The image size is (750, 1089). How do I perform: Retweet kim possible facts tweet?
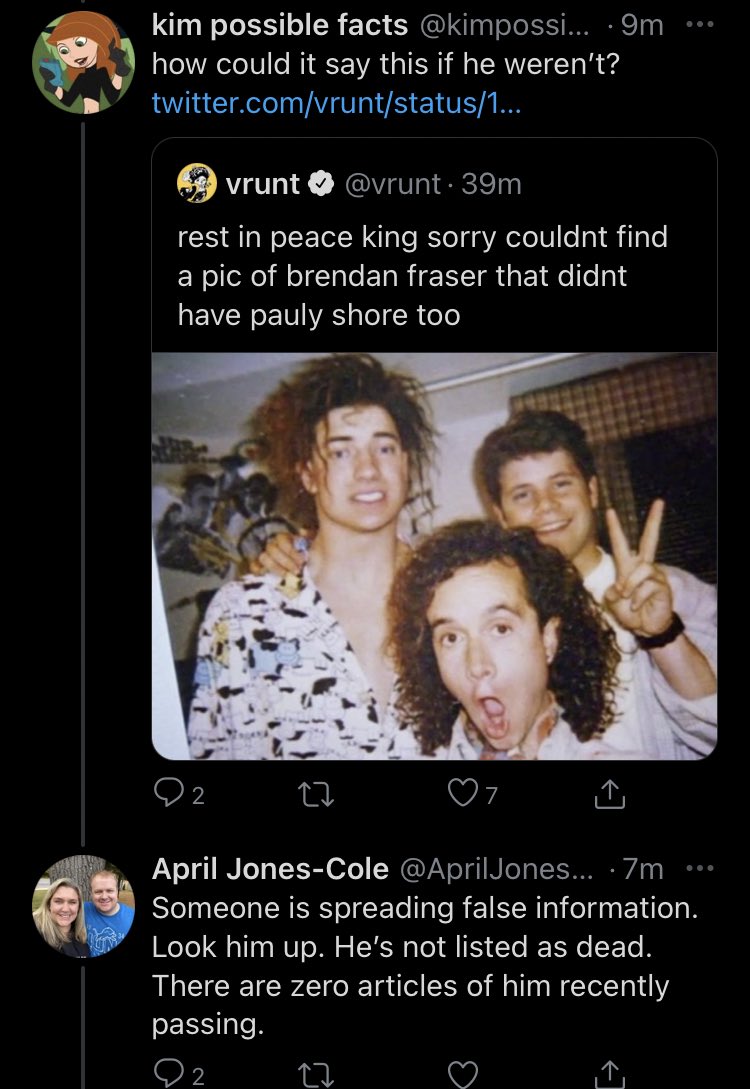pyautogui.click(x=317, y=793)
